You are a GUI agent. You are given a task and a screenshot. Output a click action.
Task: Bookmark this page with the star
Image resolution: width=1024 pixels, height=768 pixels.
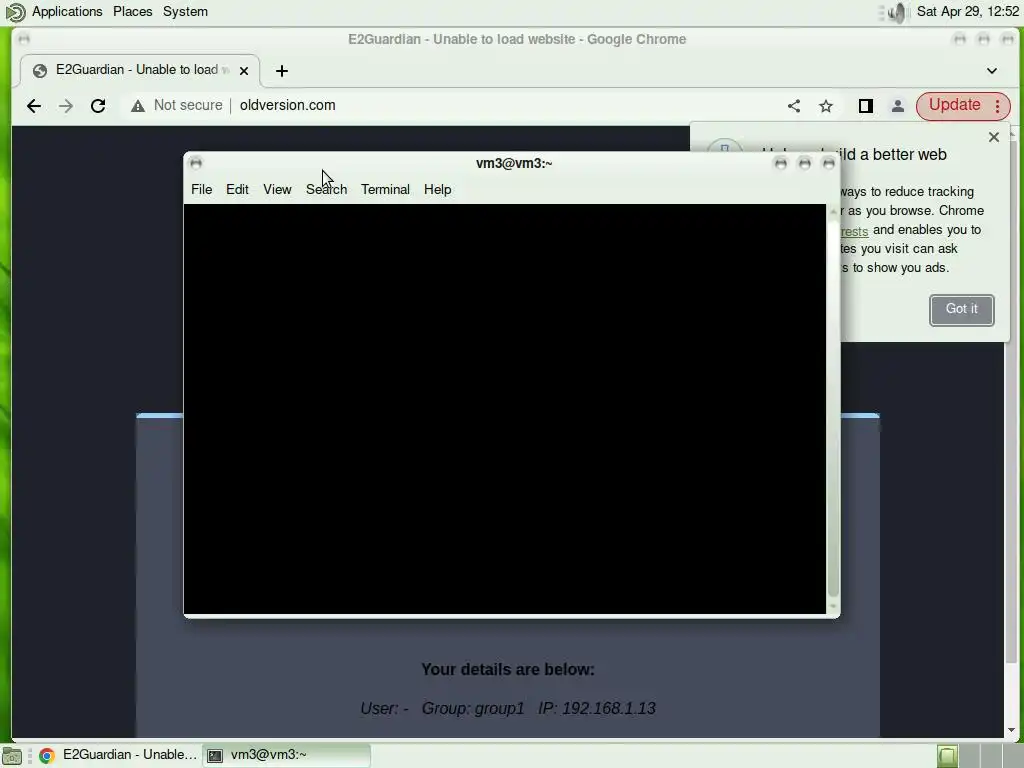click(826, 106)
